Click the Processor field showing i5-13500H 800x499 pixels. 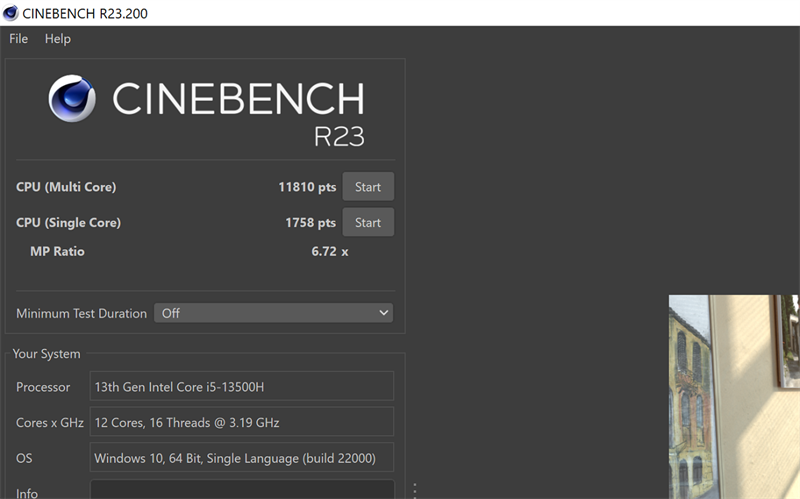pyautogui.click(x=242, y=386)
